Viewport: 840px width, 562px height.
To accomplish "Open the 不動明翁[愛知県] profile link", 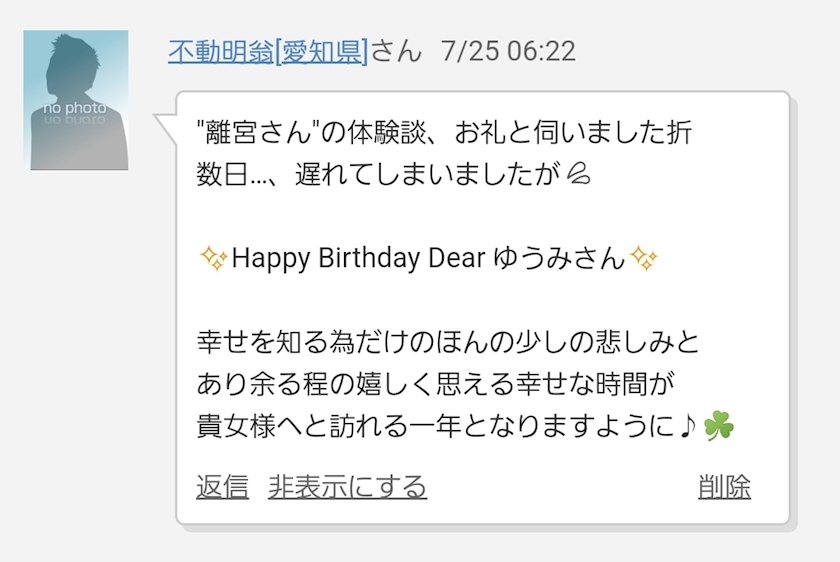I will pos(267,50).
